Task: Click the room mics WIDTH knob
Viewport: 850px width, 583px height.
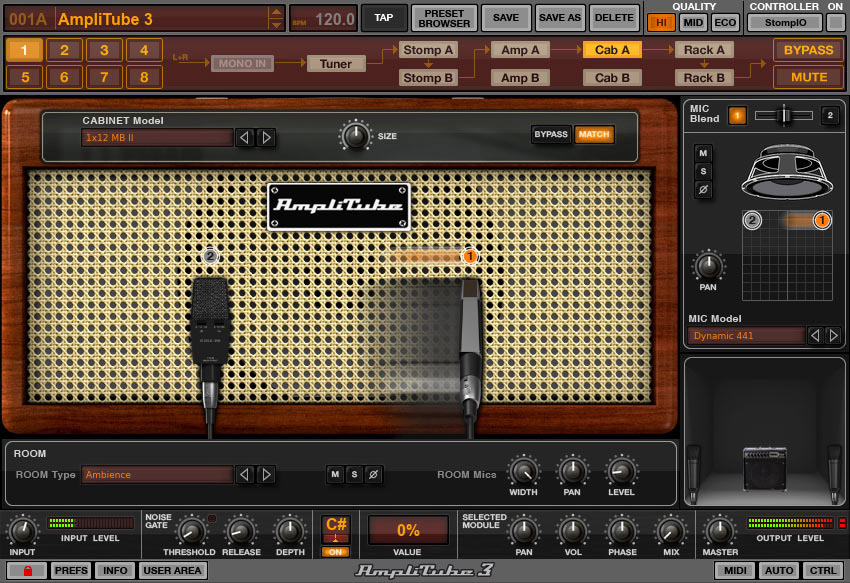Action: 523,471
